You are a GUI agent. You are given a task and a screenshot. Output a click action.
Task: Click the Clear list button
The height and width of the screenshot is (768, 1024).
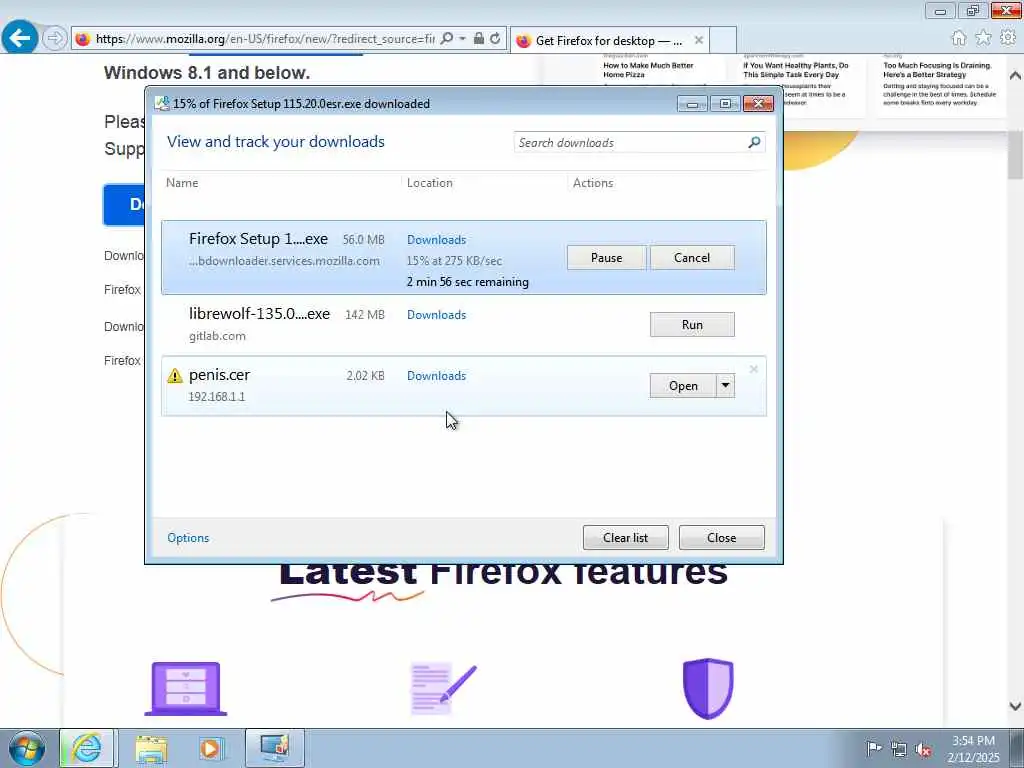pos(626,537)
